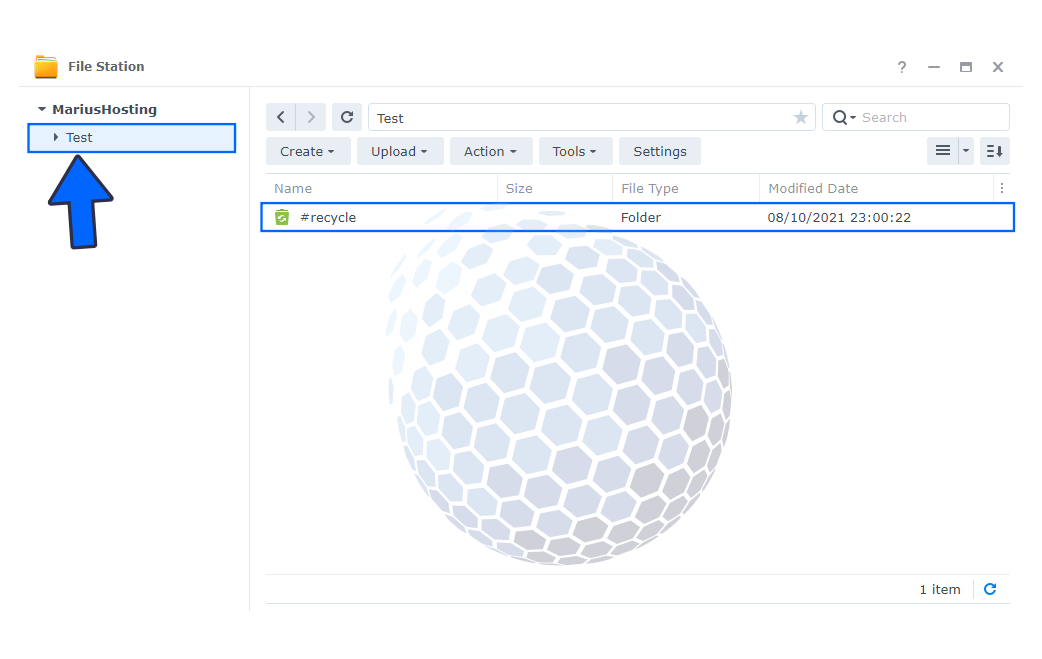Click the sort order icon

(x=994, y=151)
